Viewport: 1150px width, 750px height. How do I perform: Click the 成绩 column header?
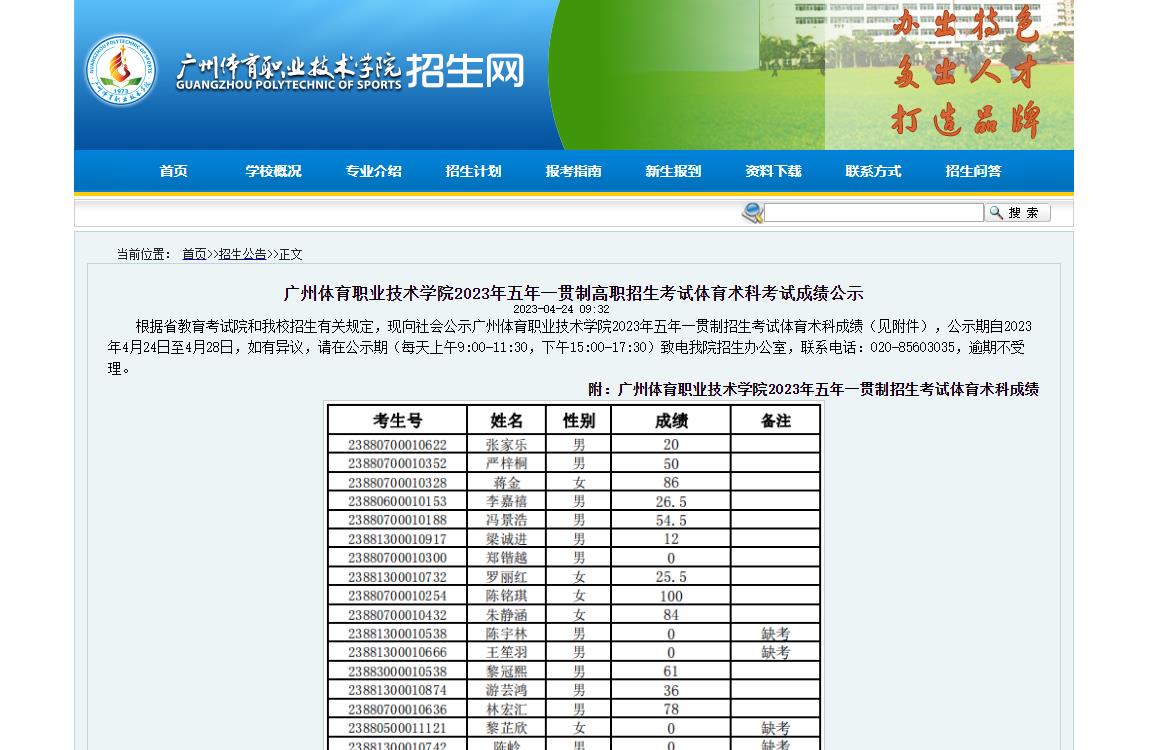tap(671, 420)
